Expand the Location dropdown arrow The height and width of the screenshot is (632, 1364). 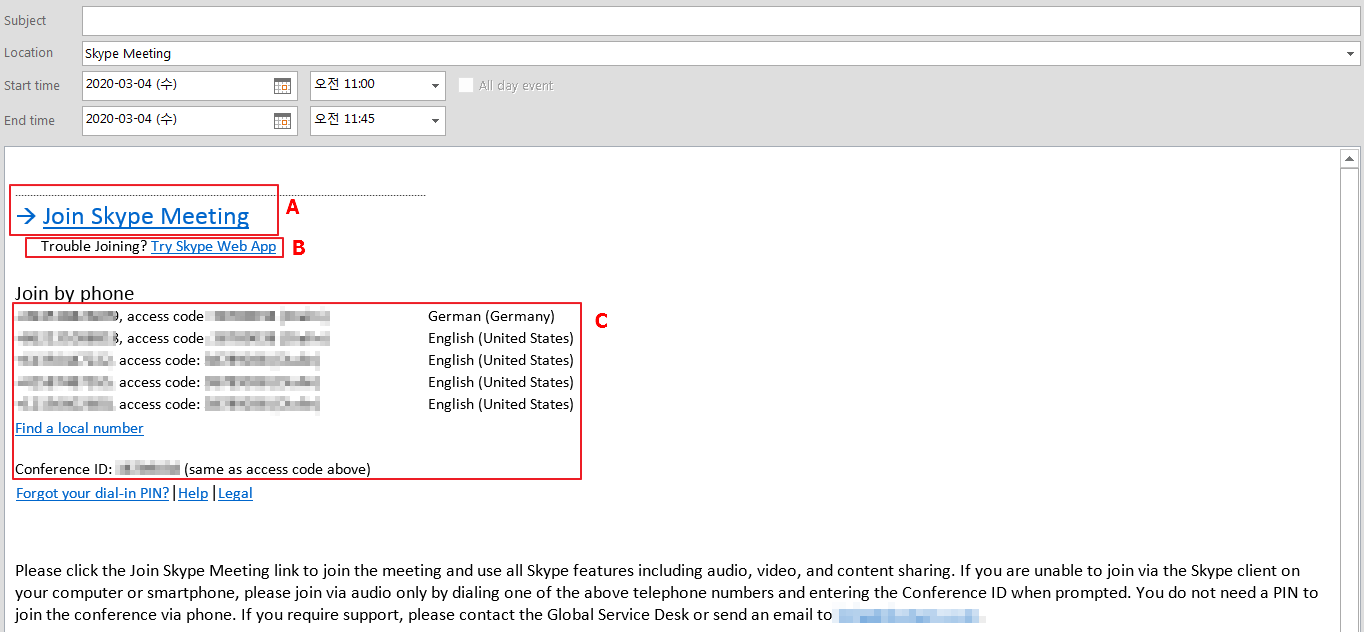1351,54
